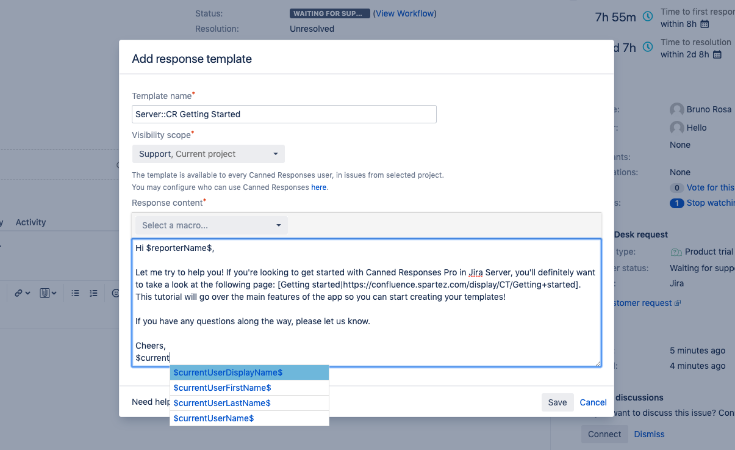Switch to the Activity tab

[31, 222]
